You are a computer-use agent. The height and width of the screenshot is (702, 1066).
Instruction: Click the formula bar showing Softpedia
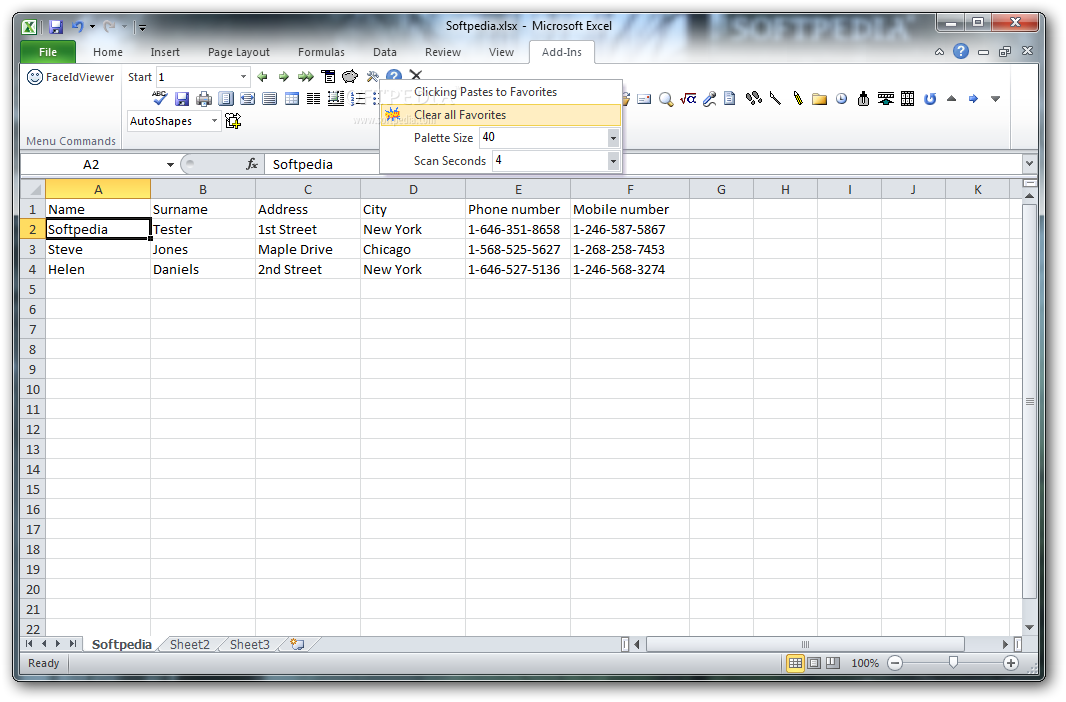click(643, 164)
